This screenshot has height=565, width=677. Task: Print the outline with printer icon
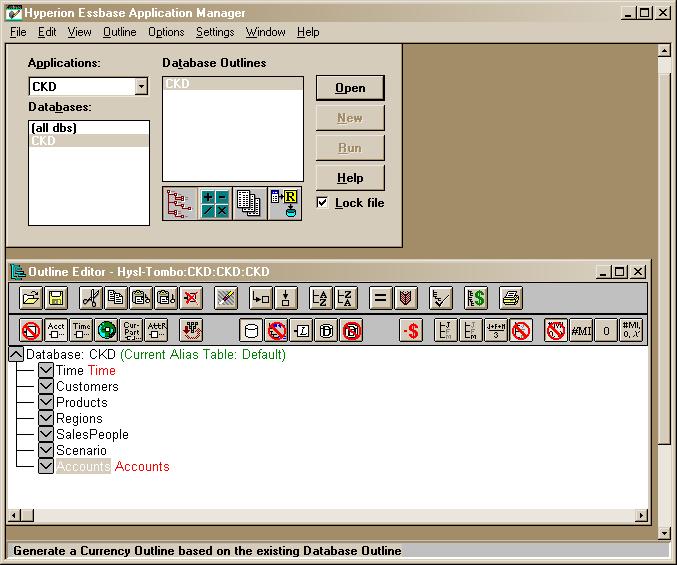click(510, 298)
